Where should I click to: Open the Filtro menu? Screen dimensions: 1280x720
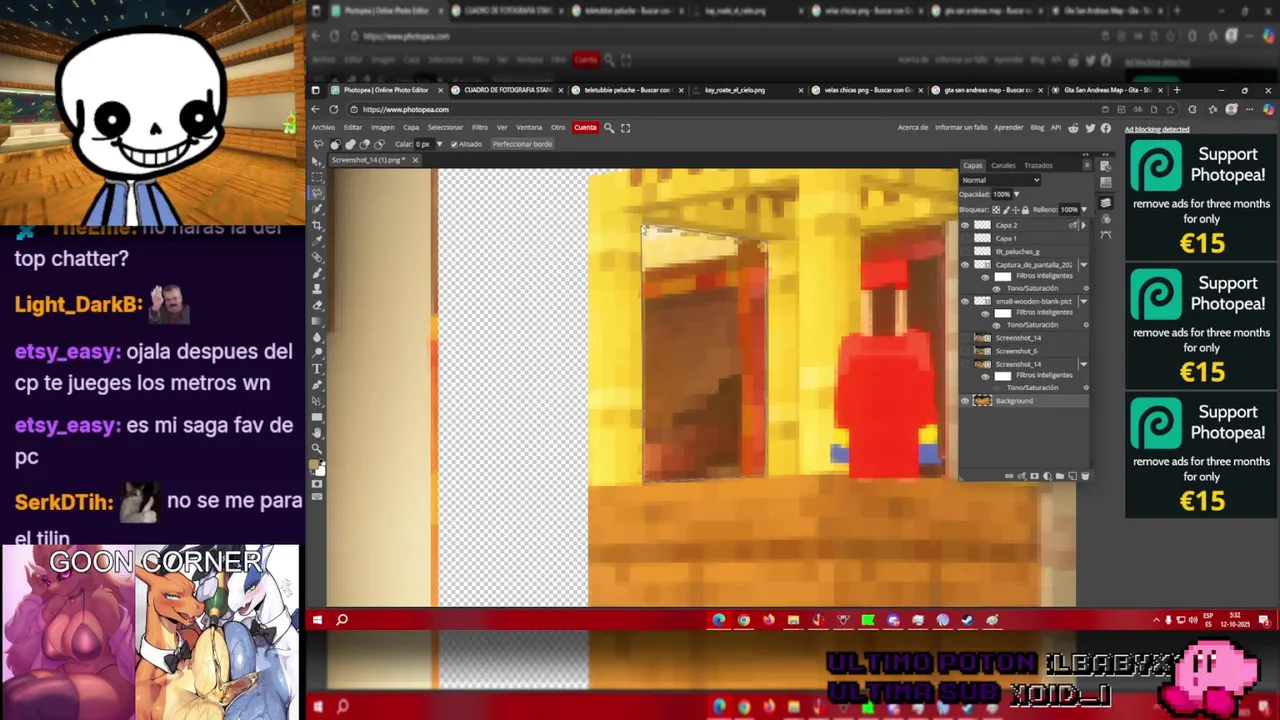[480, 127]
